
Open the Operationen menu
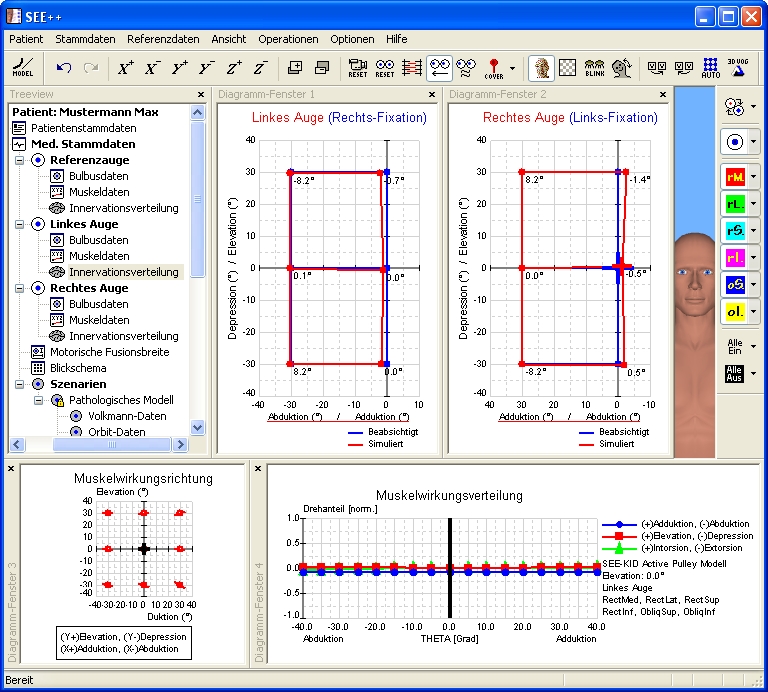click(x=288, y=39)
